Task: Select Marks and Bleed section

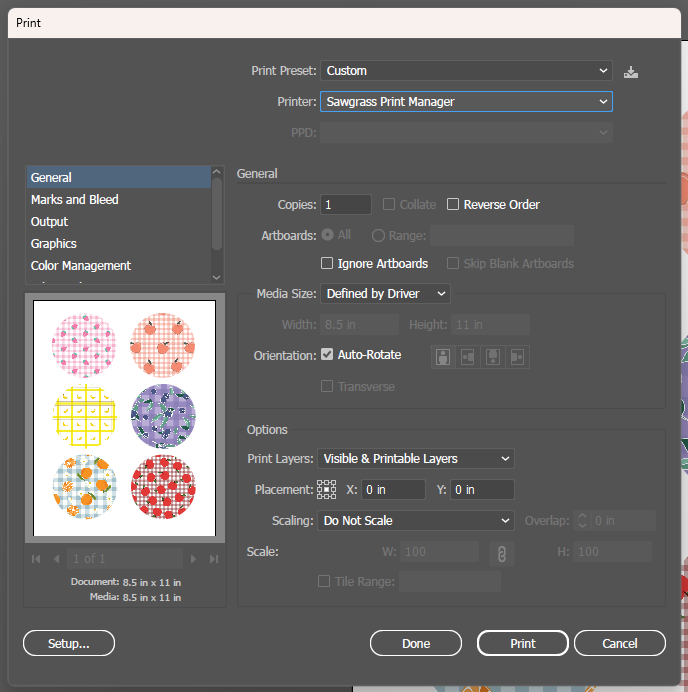Action: click(x=119, y=199)
